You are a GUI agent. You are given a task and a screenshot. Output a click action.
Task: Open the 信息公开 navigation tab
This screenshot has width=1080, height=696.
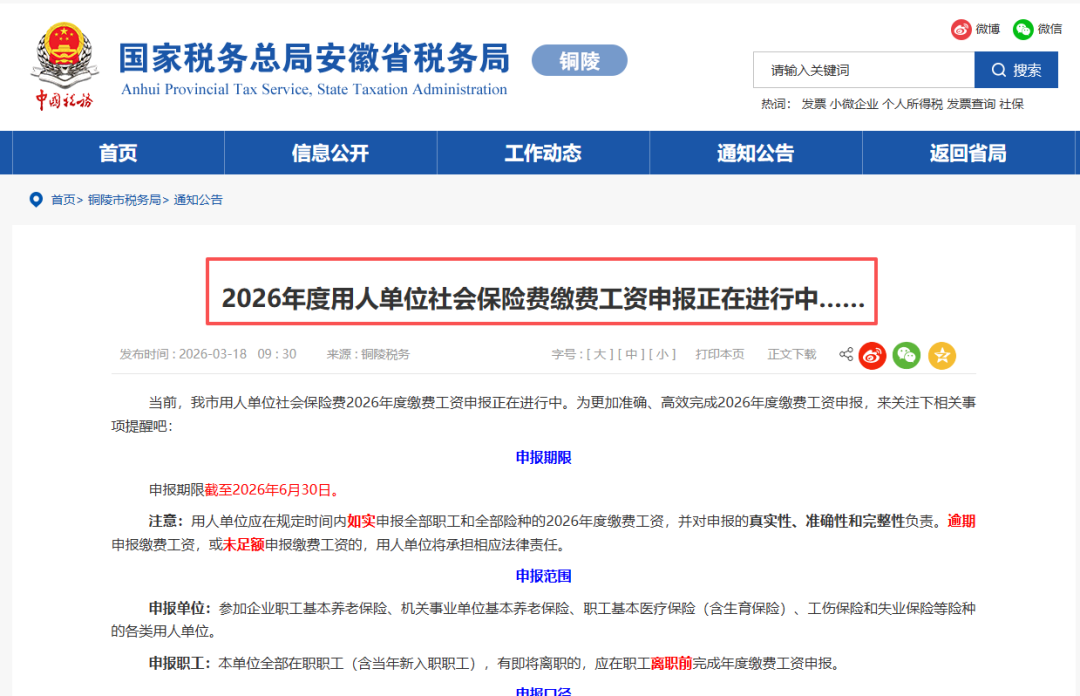click(x=331, y=153)
